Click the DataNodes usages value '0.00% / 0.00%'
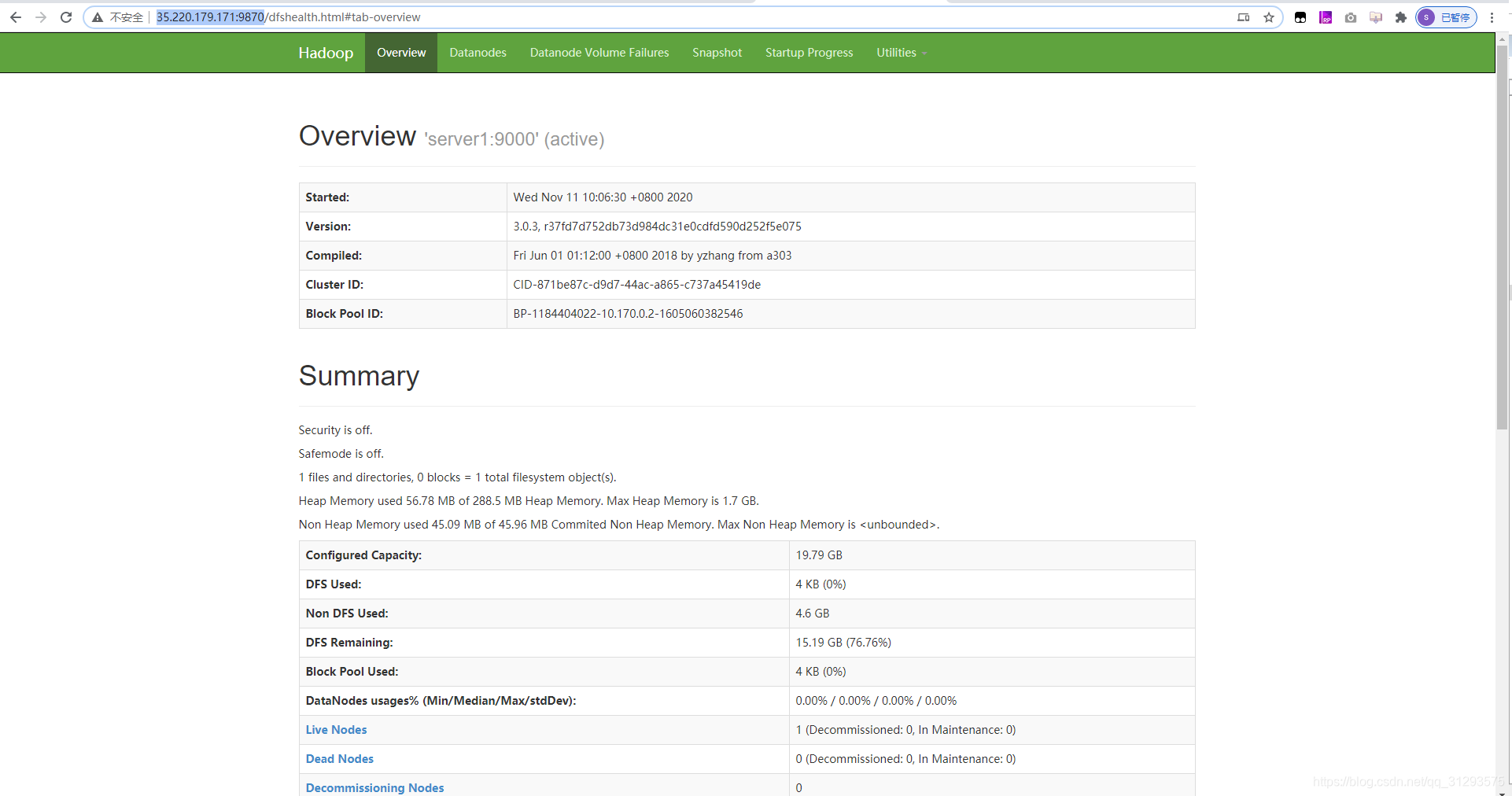The height and width of the screenshot is (796, 1512). click(876, 701)
